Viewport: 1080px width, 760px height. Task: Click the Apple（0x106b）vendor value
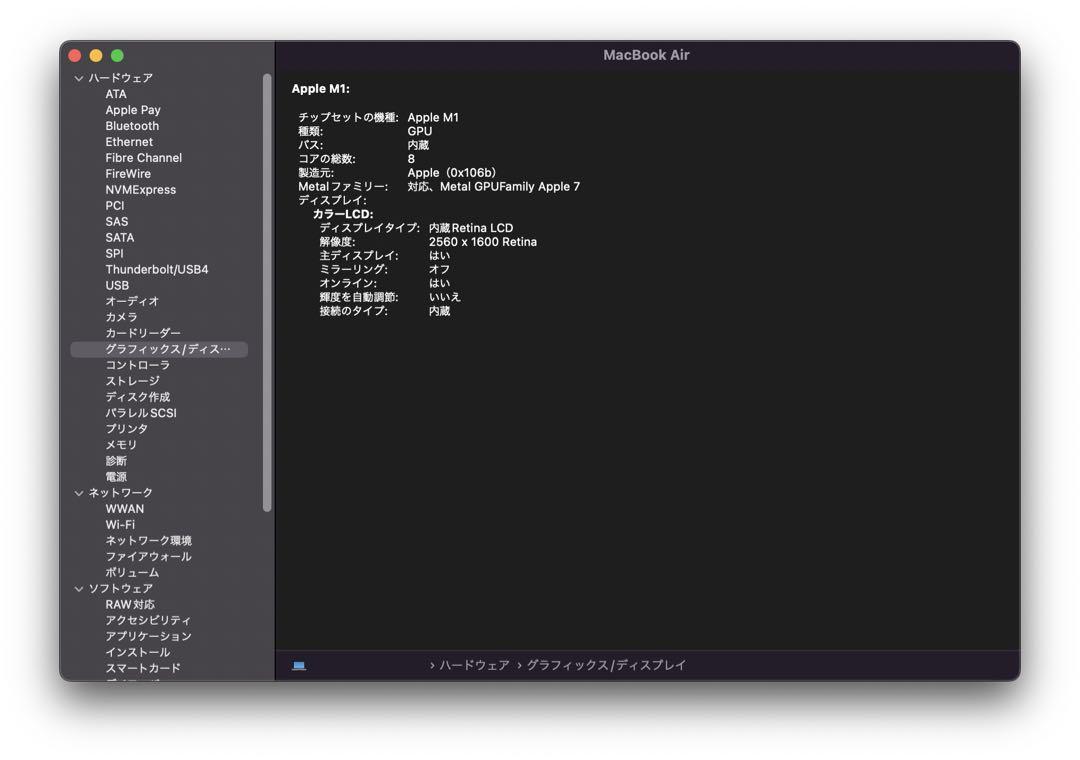coord(452,173)
